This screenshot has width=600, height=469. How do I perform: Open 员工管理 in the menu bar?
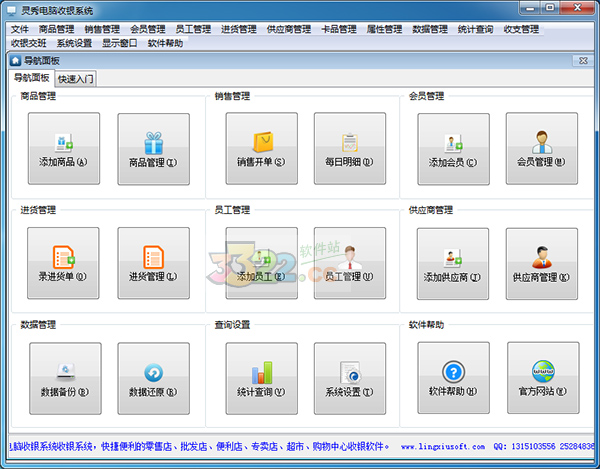193,29
